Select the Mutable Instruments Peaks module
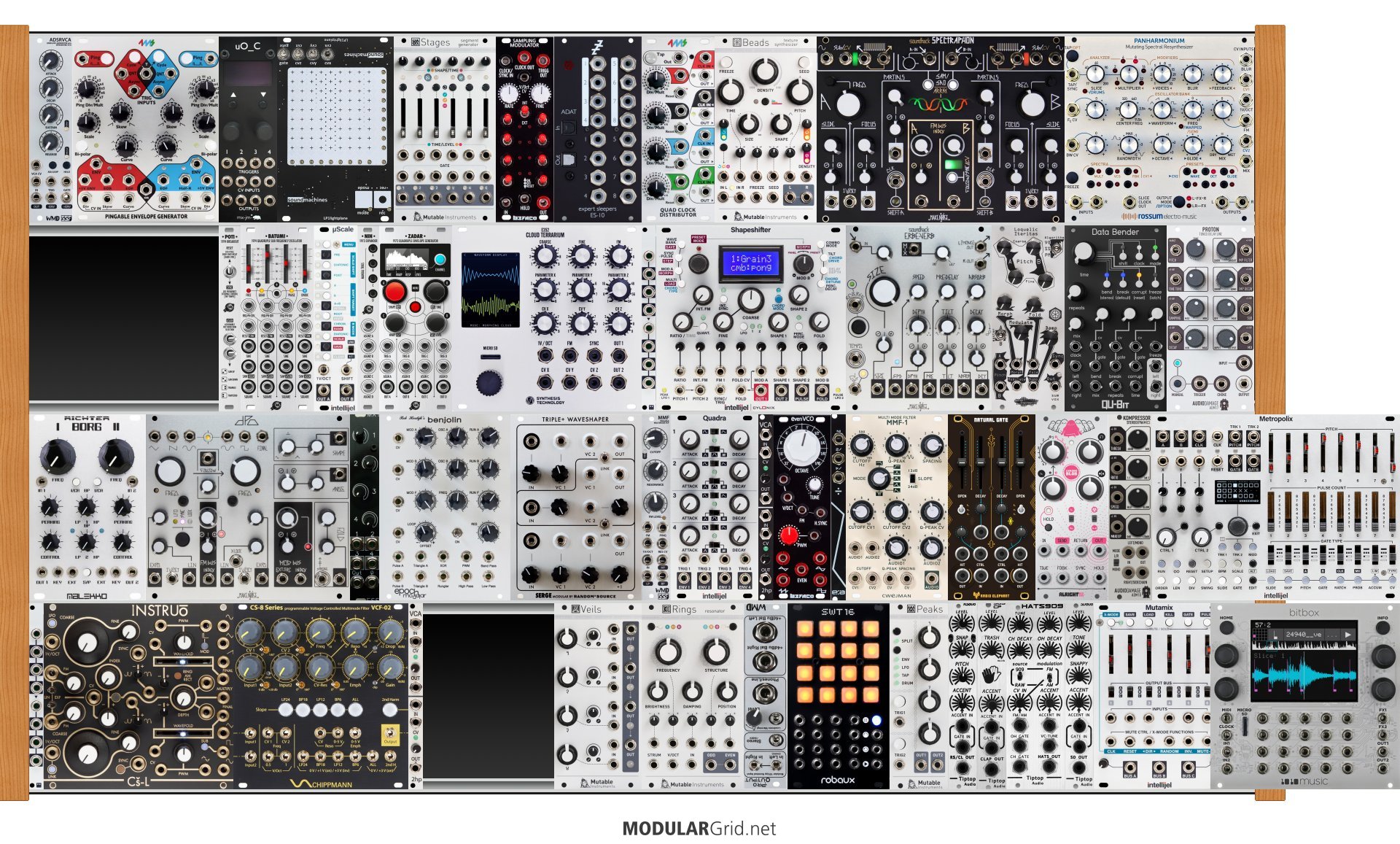Image resolution: width=1400 pixels, height=844 pixels. click(919, 696)
